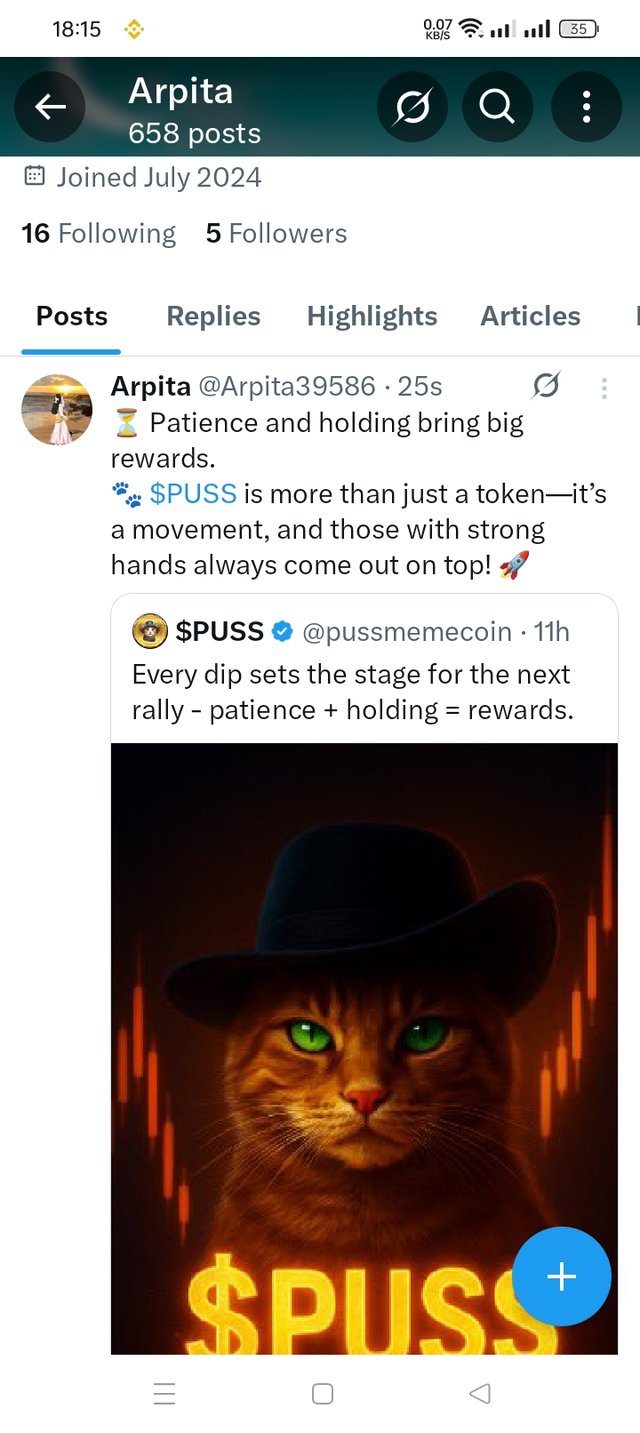
Task: Open the $PUSS cat image
Action: click(364, 1048)
